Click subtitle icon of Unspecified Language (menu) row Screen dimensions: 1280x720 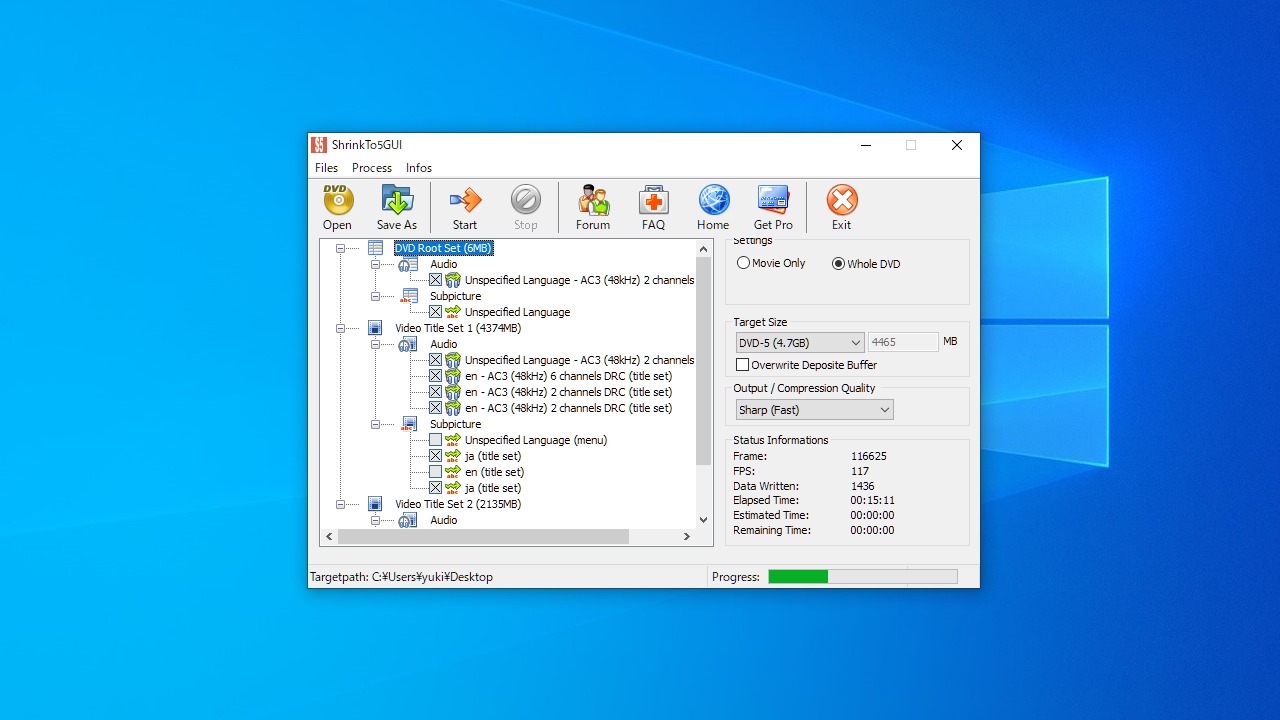(453, 440)
